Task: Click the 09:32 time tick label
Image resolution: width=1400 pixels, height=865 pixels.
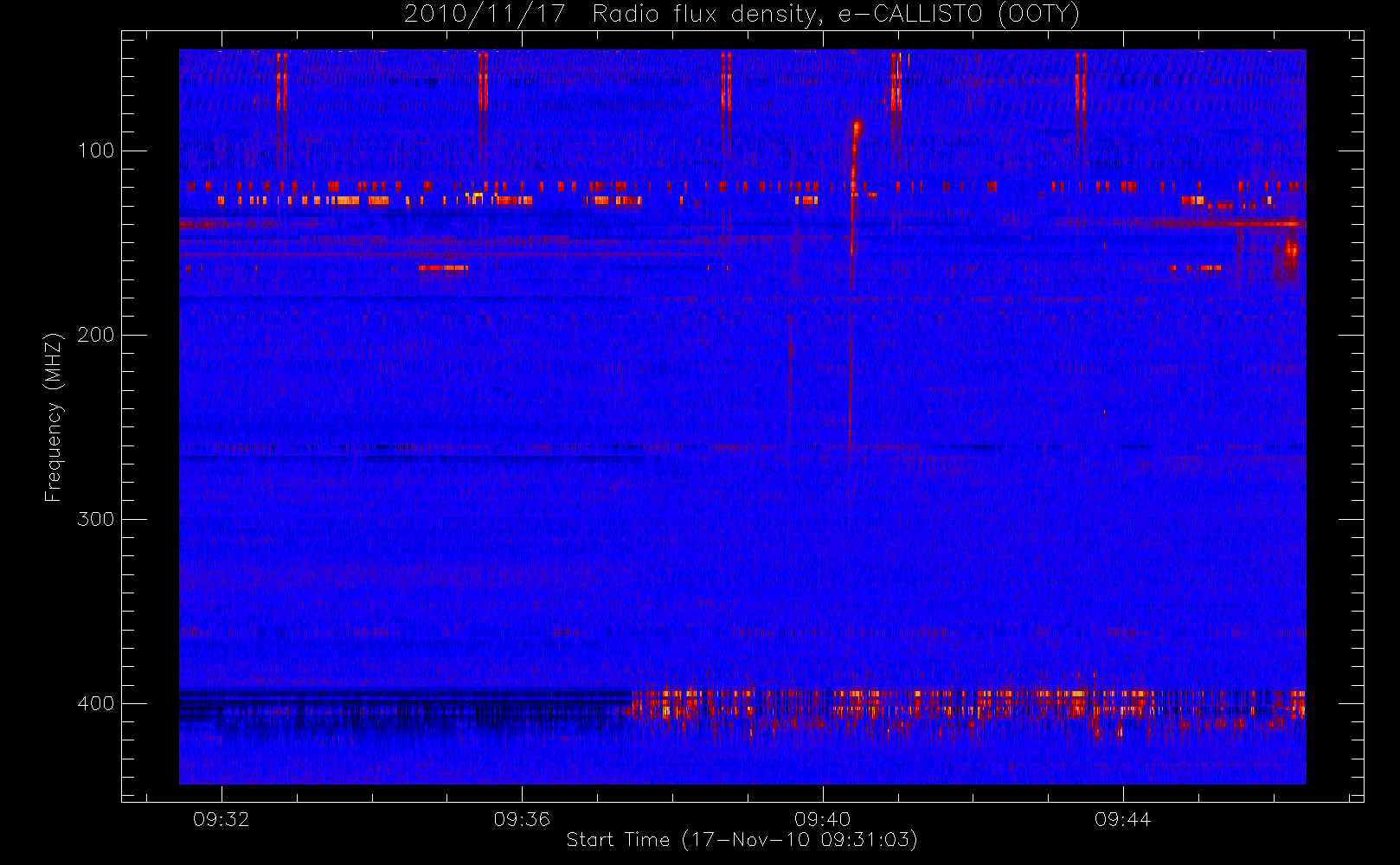Action: (221, 819)
